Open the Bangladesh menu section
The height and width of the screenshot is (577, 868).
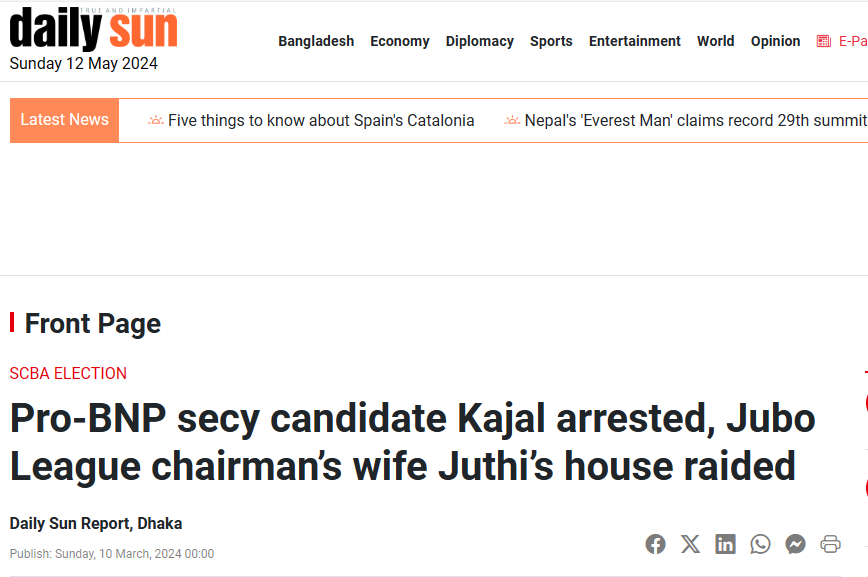coord(316,41)
